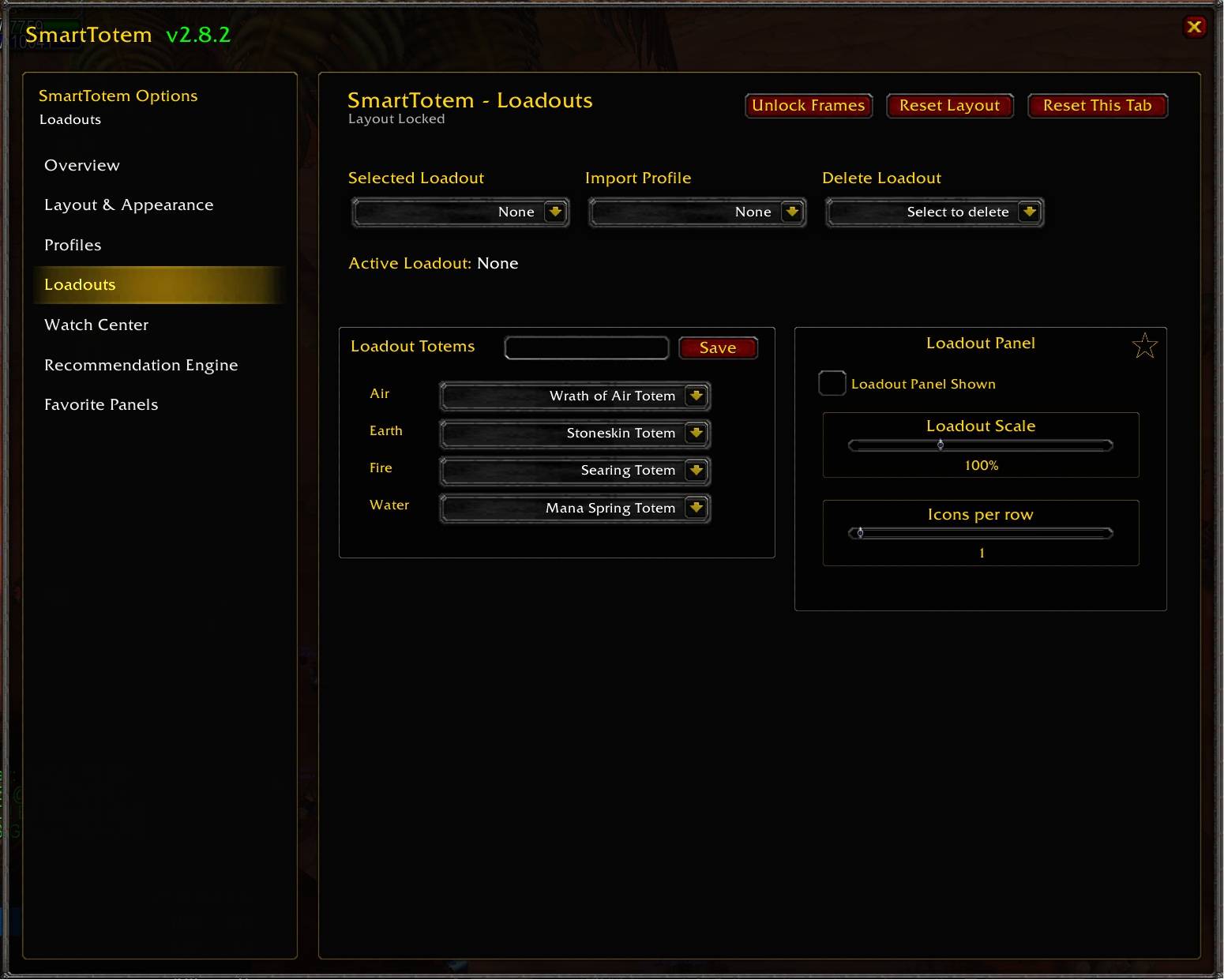Switch to the Overview tab
Screen dimensions: 1224x980
(82, 165)
